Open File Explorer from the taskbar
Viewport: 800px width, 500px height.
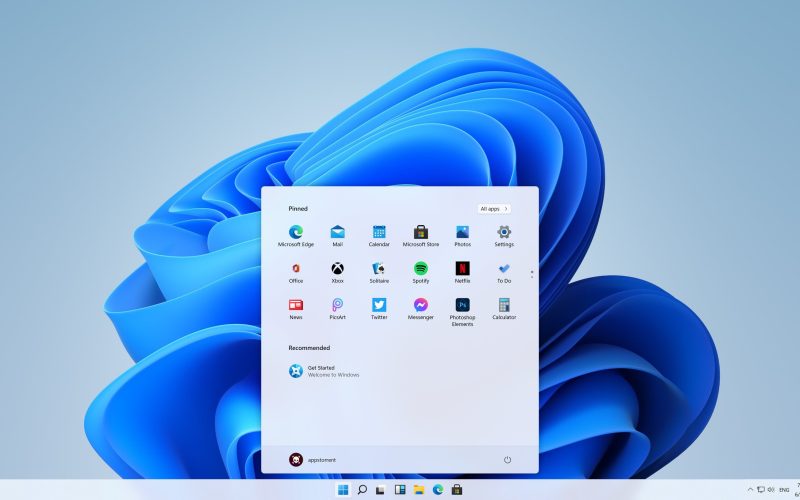[419, 490]
